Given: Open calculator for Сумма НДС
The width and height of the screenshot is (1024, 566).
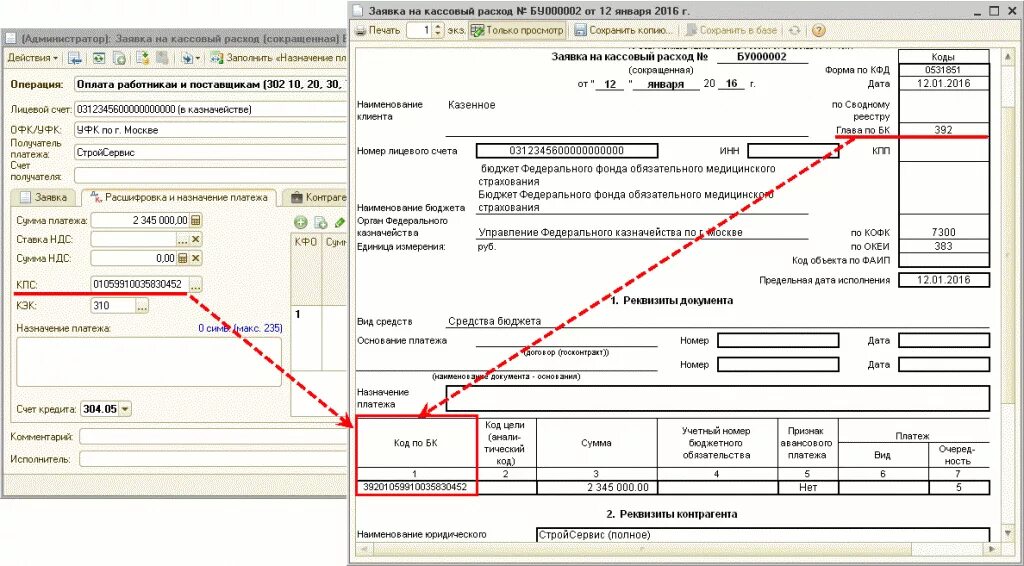Looking at the screenshot, I should 183,259.
